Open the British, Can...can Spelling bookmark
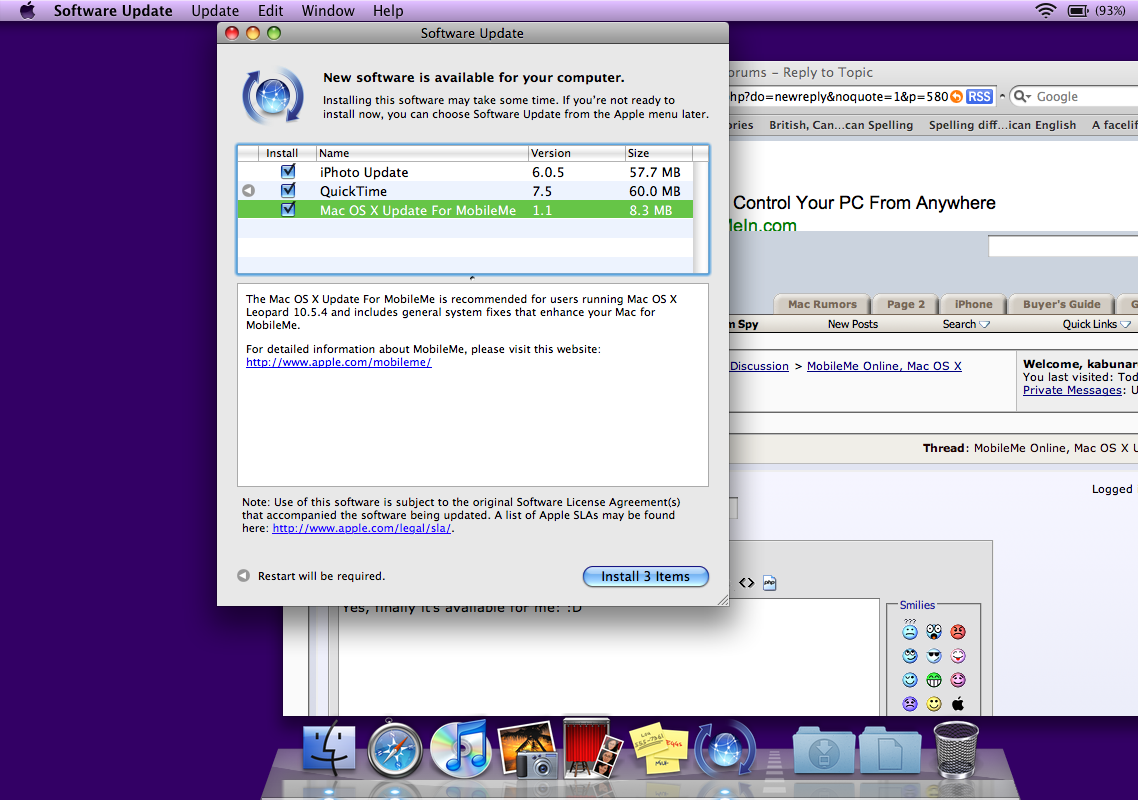 click(840, 125)
